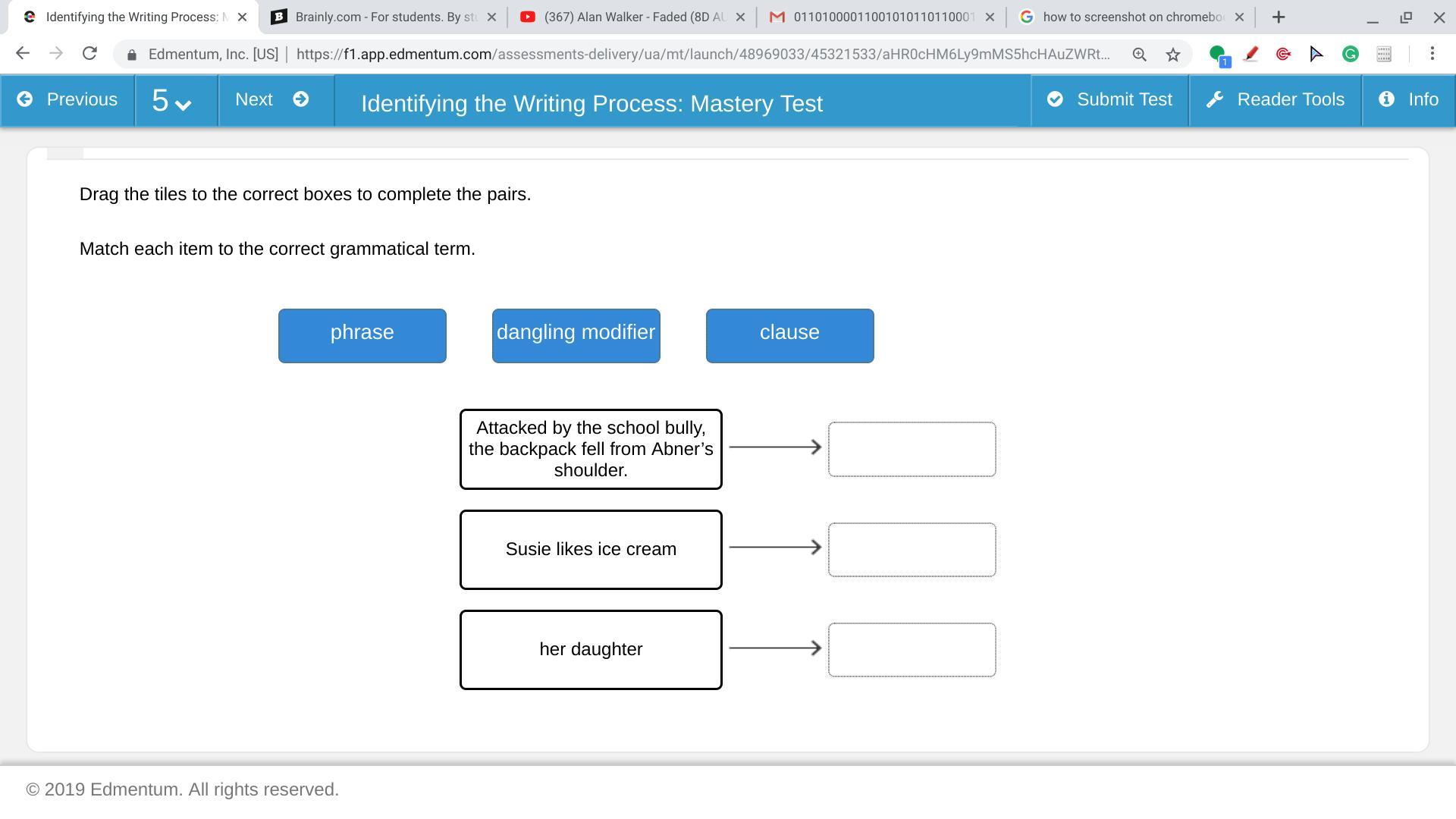Click the green chat extension icon
Image resolution: width=1456 pixels, height=819 pixels.
1218,54
